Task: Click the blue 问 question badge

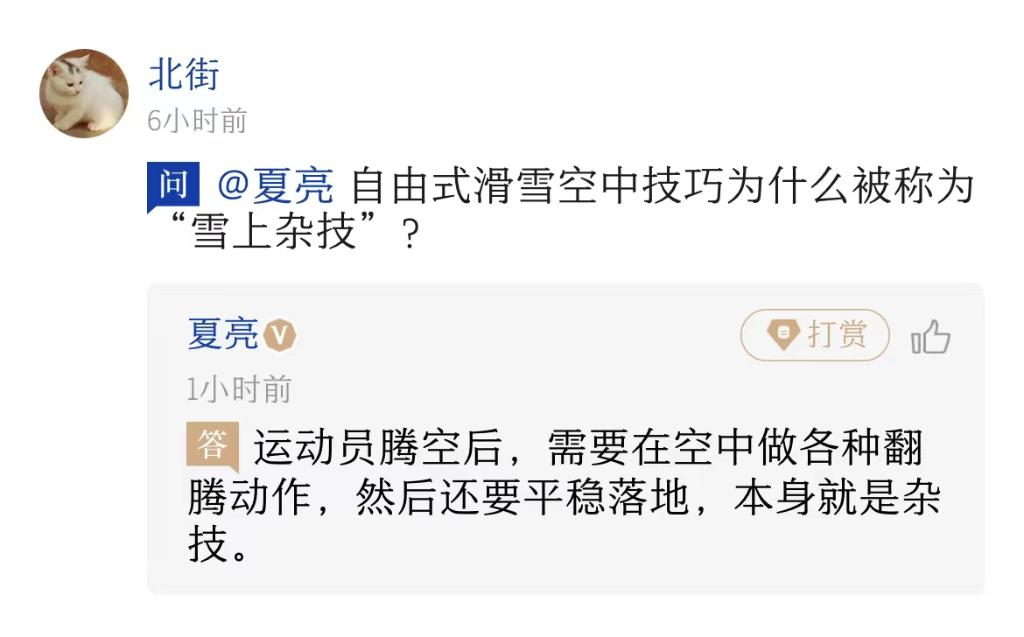Action: tap(174, 186)
